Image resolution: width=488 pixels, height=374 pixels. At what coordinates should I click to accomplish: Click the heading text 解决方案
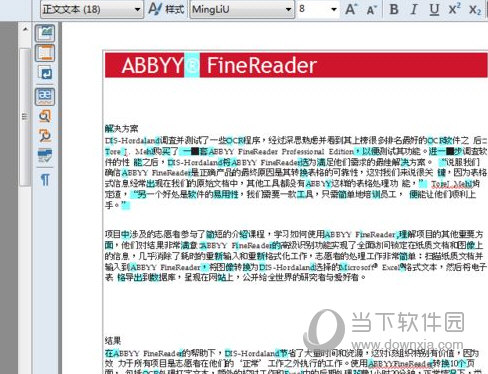[x=121, y=129]
